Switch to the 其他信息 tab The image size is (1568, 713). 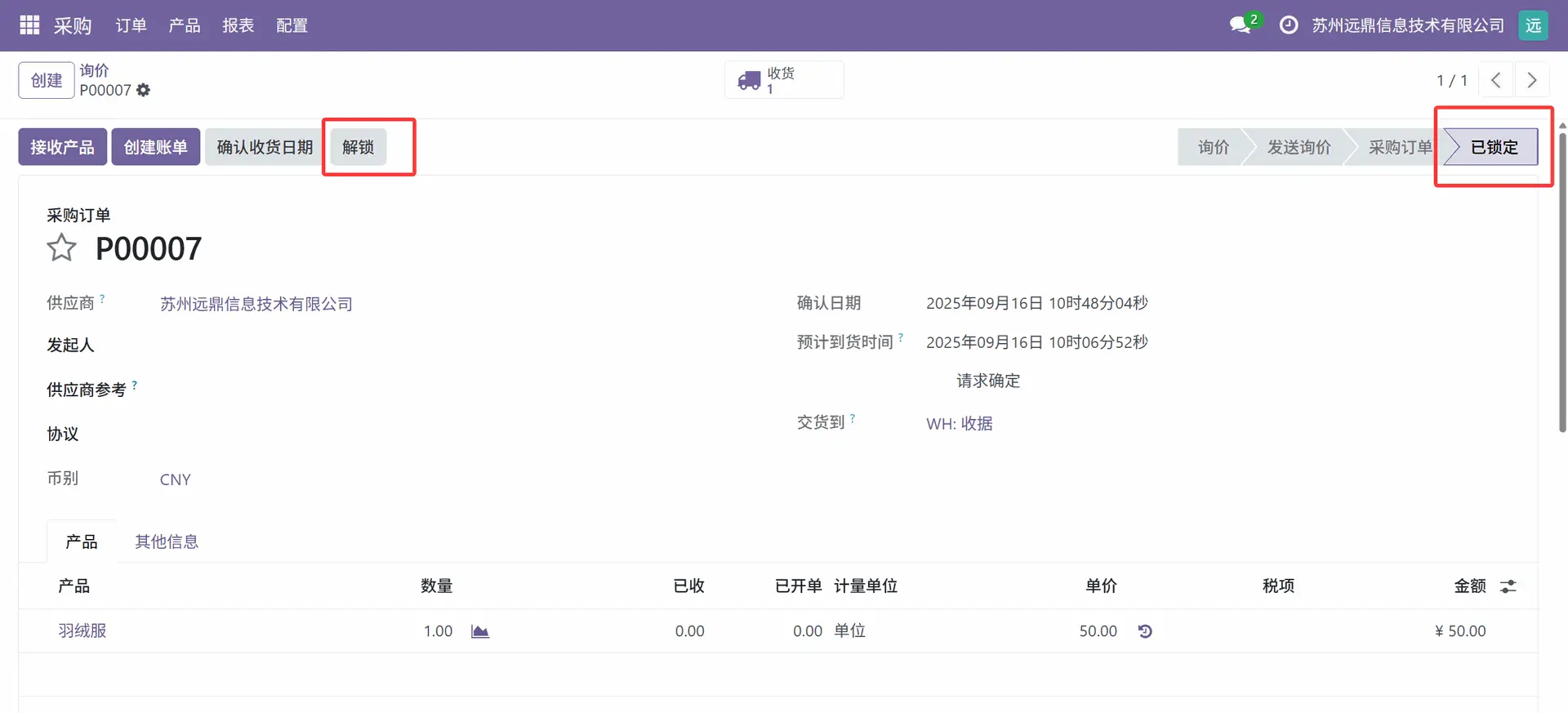tap(167, 541)
